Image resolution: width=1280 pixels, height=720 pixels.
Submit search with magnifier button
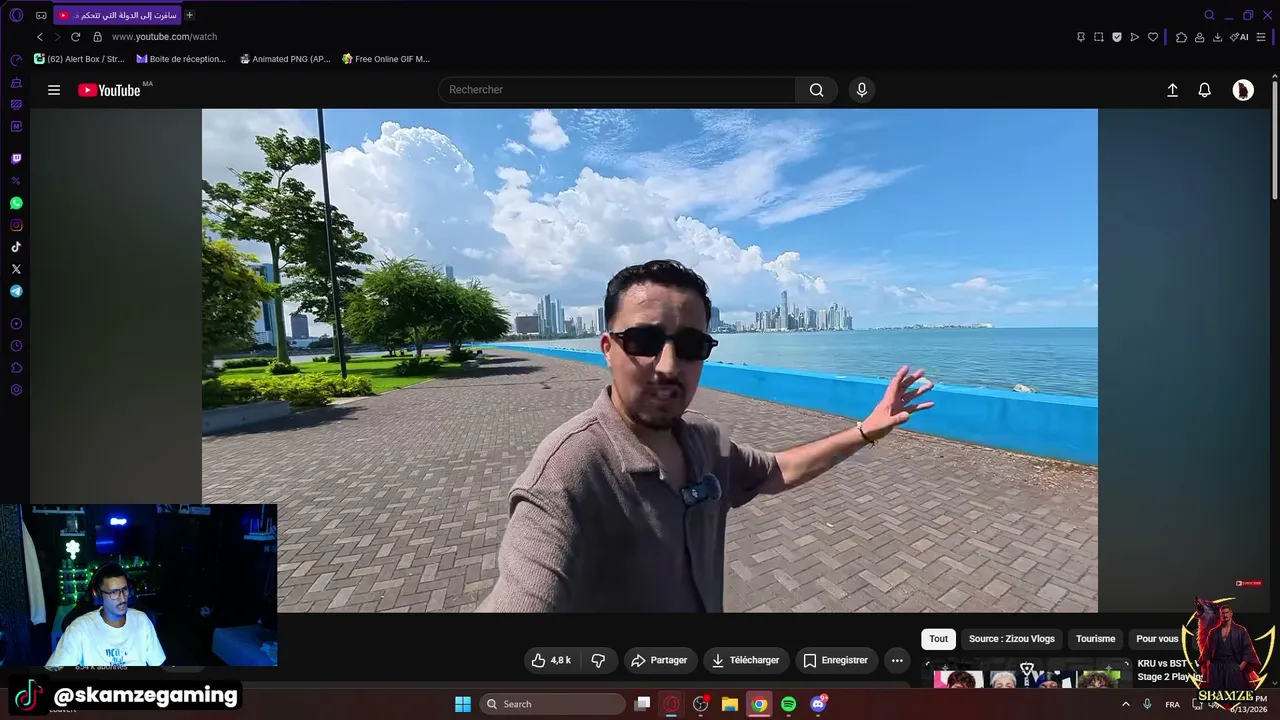pyautogui.click(x=817, y=90)
